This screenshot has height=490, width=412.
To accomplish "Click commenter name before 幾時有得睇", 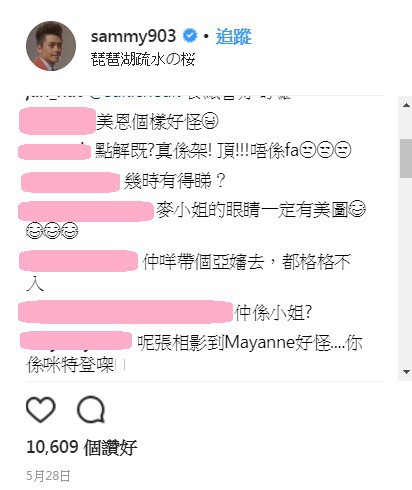I will pos(70,182).
